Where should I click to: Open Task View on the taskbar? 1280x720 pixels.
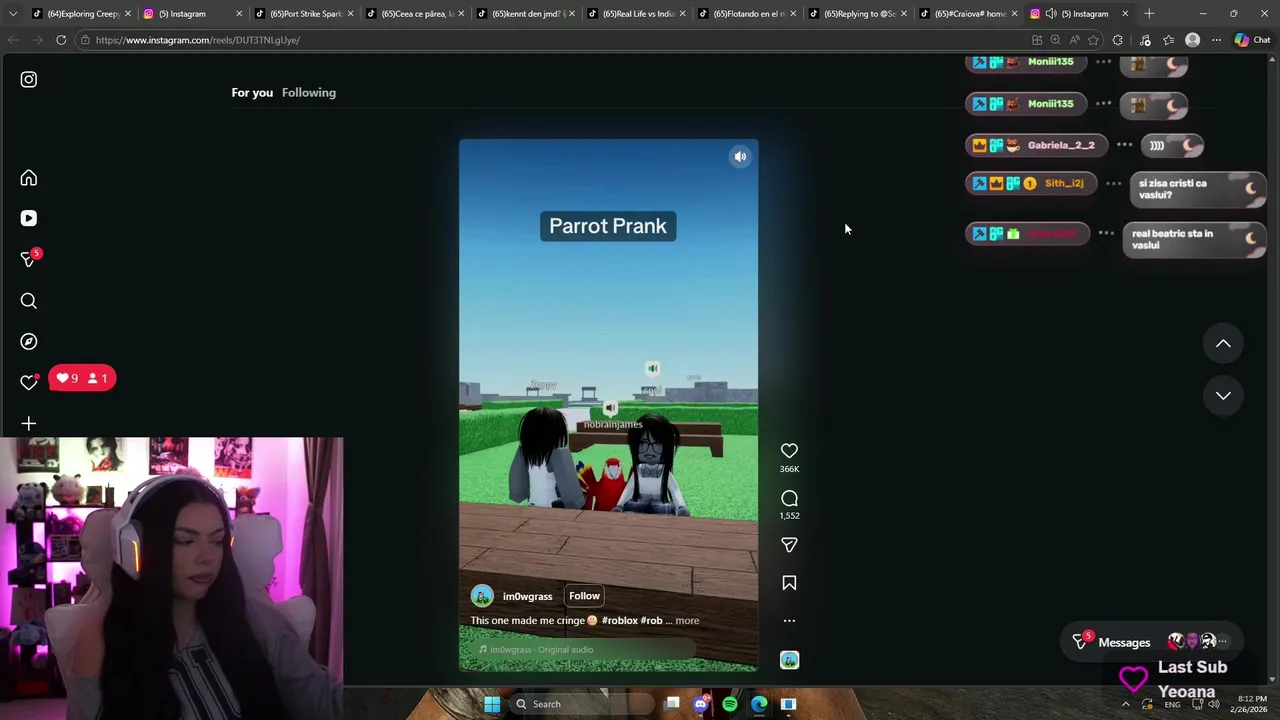[672, 704]
